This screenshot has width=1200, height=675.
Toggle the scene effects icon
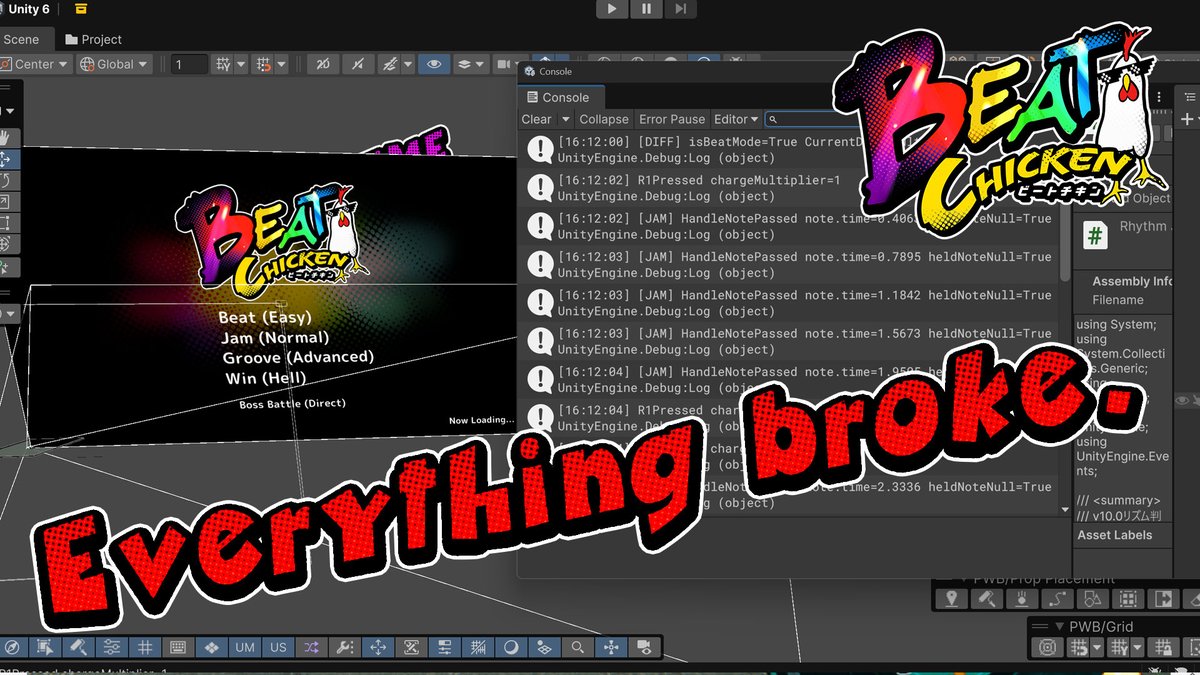coord(390,64)
